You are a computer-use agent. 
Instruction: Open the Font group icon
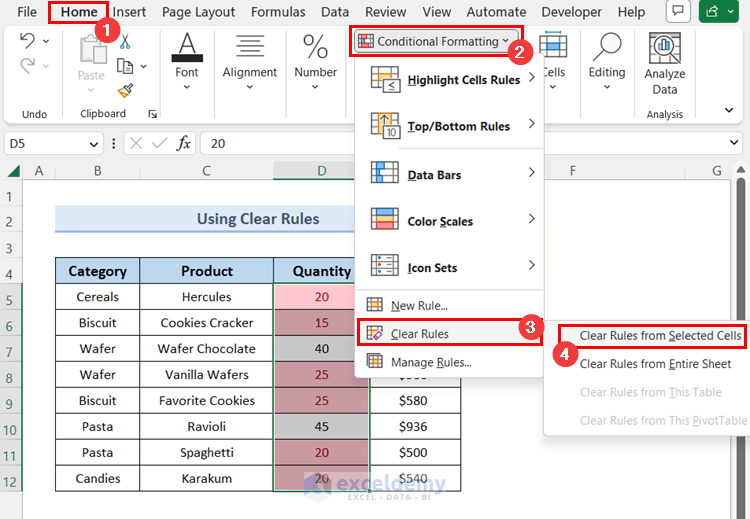coord(187,47)
